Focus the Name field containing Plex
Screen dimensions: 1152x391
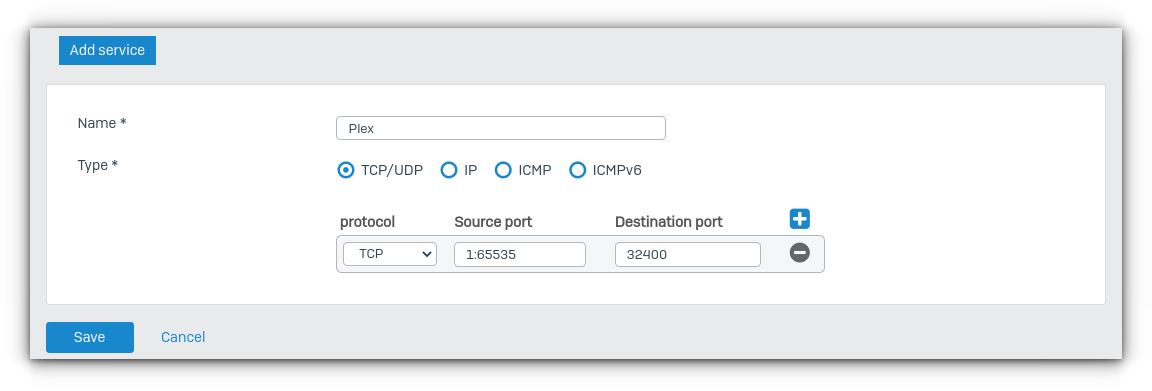[500, 128]
